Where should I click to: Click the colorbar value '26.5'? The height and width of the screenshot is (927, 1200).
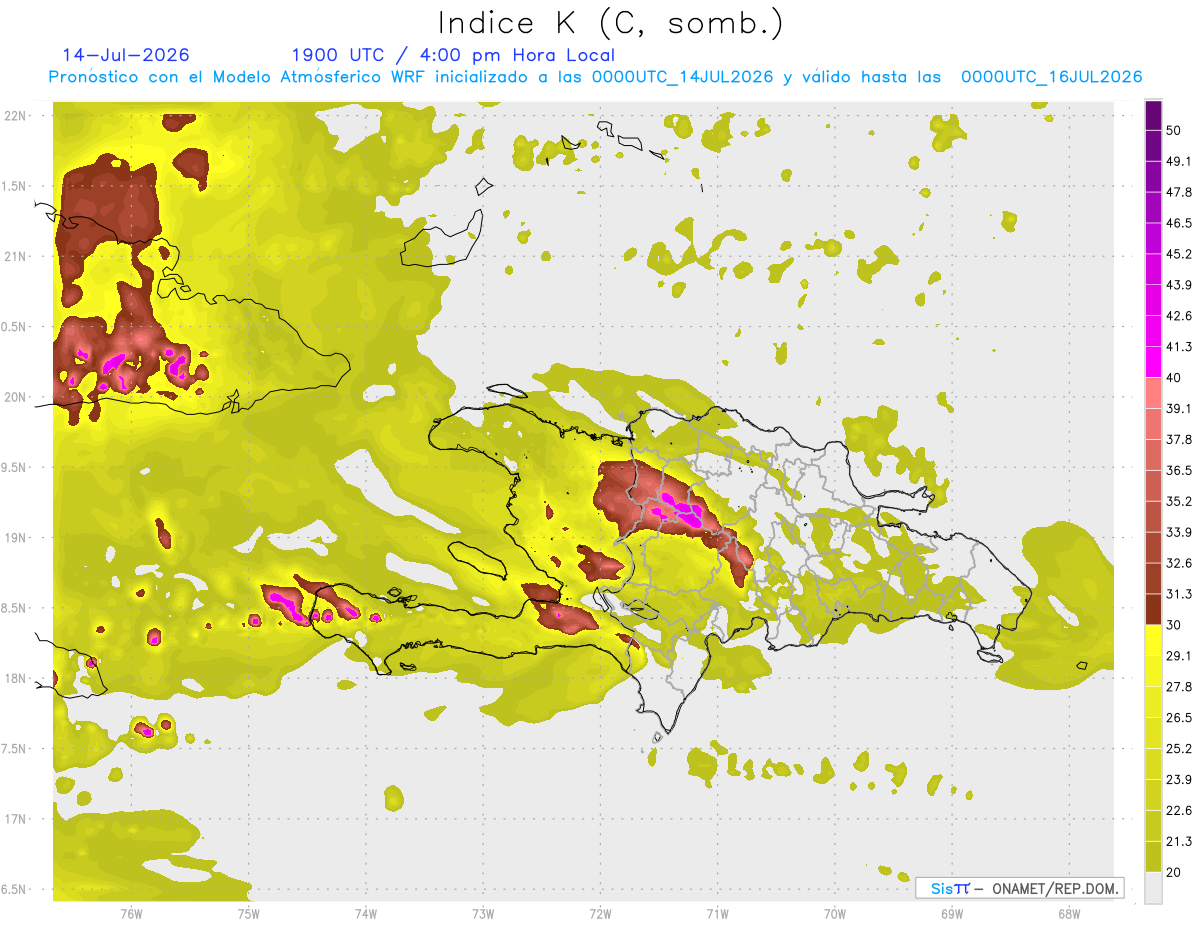[1179, 717]
